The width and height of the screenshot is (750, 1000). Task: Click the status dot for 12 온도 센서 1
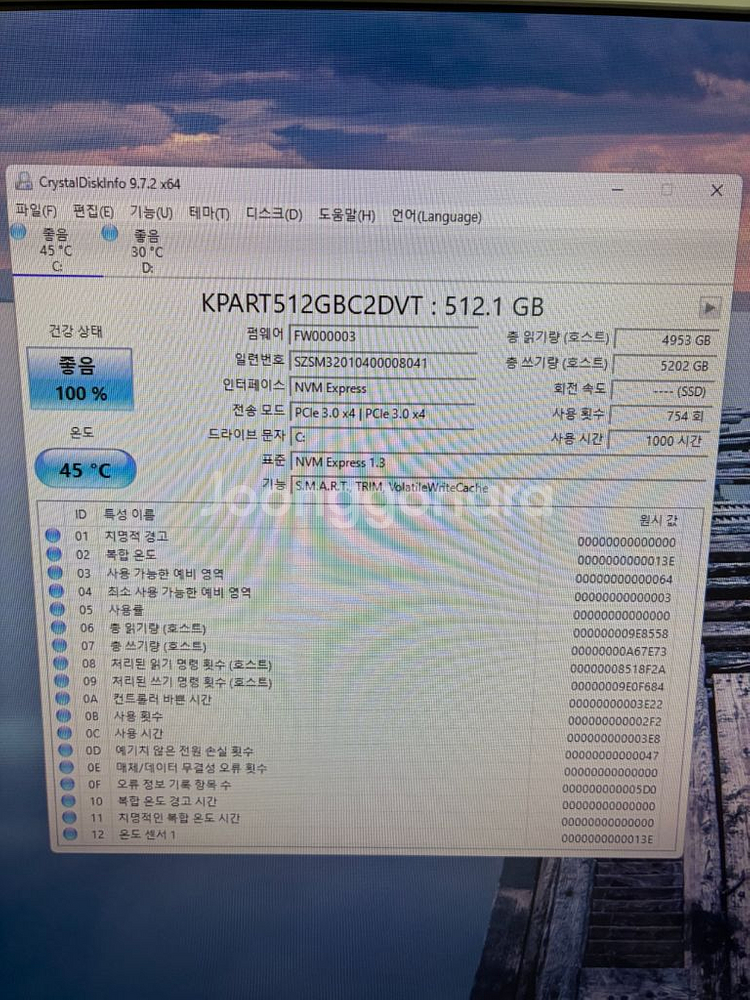coord(70,834)
